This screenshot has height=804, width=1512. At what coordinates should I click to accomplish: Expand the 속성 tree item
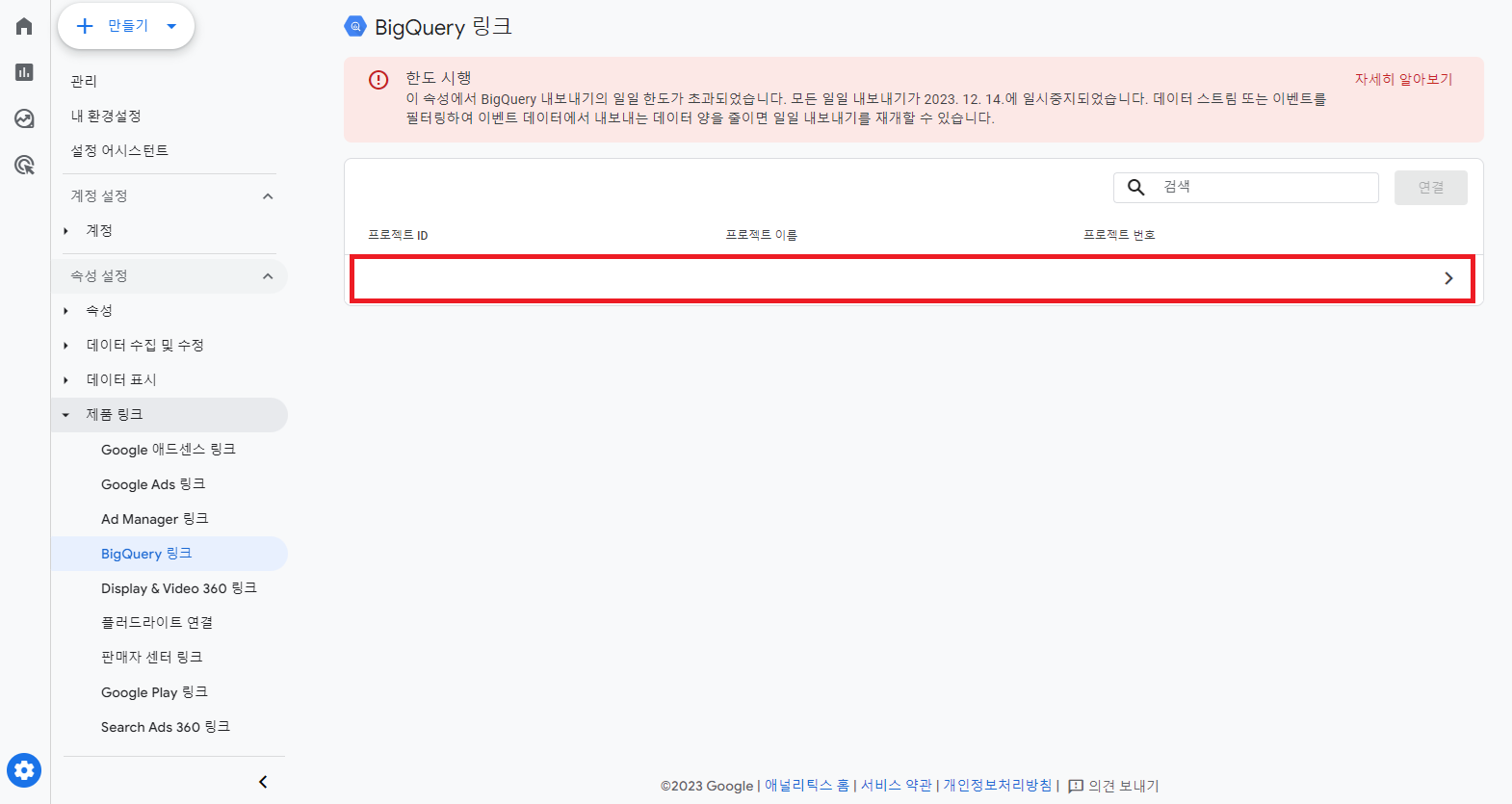[65, 311]
